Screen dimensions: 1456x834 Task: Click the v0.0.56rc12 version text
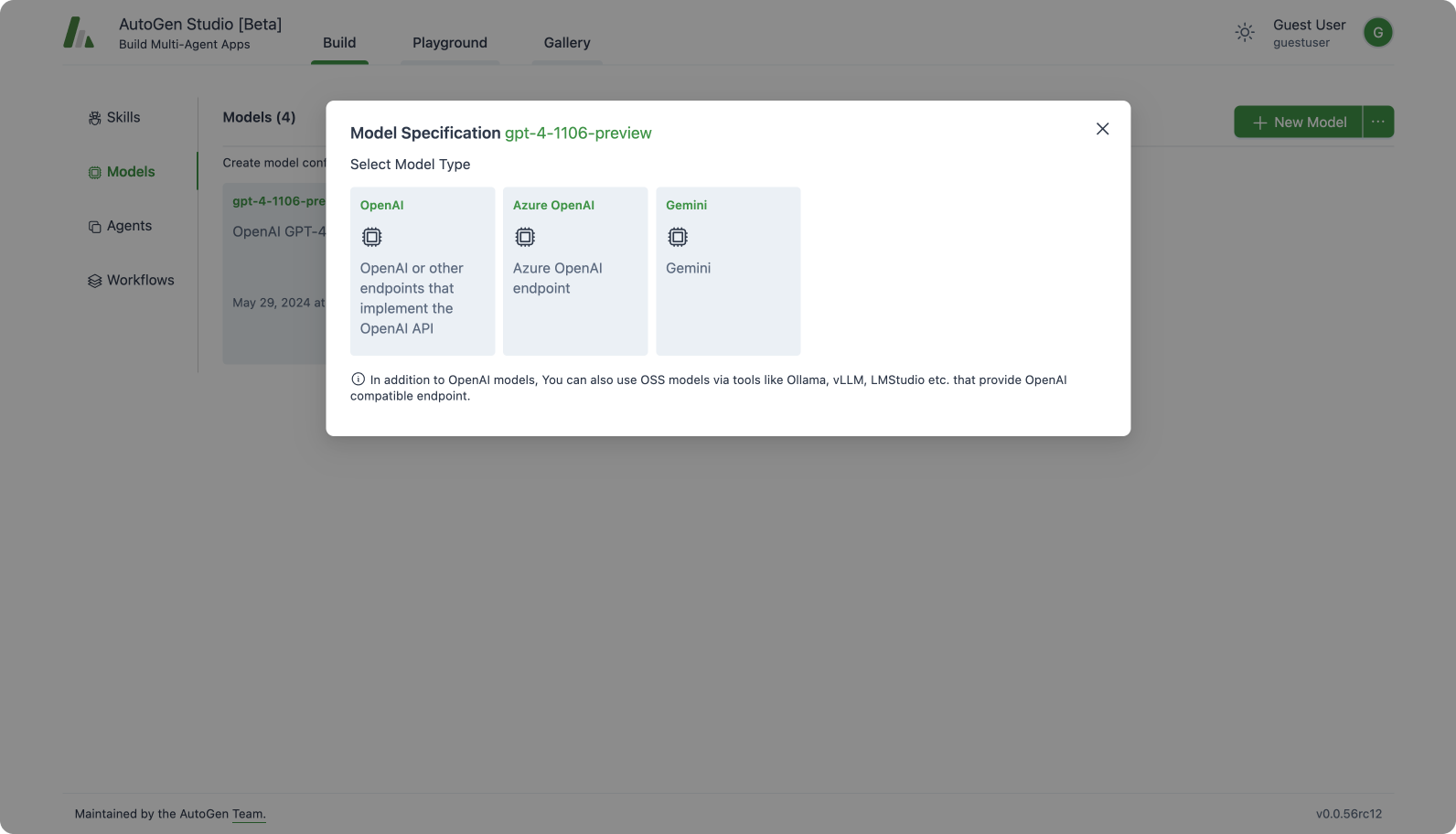point(1349,814)
